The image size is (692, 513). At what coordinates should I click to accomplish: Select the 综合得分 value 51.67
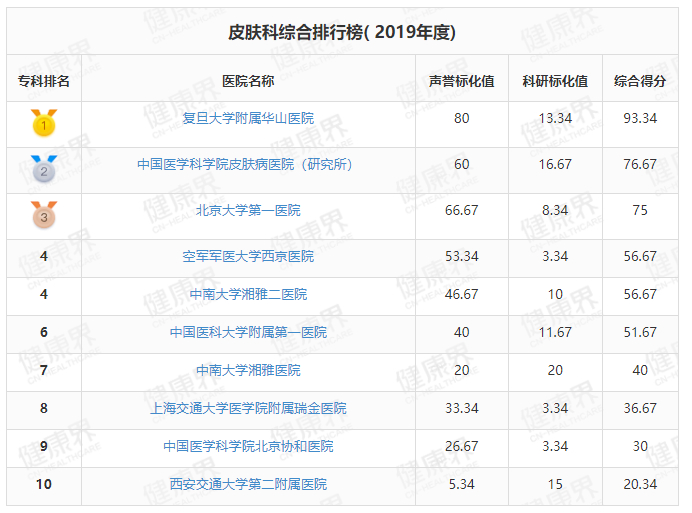[x=640, y=332]
